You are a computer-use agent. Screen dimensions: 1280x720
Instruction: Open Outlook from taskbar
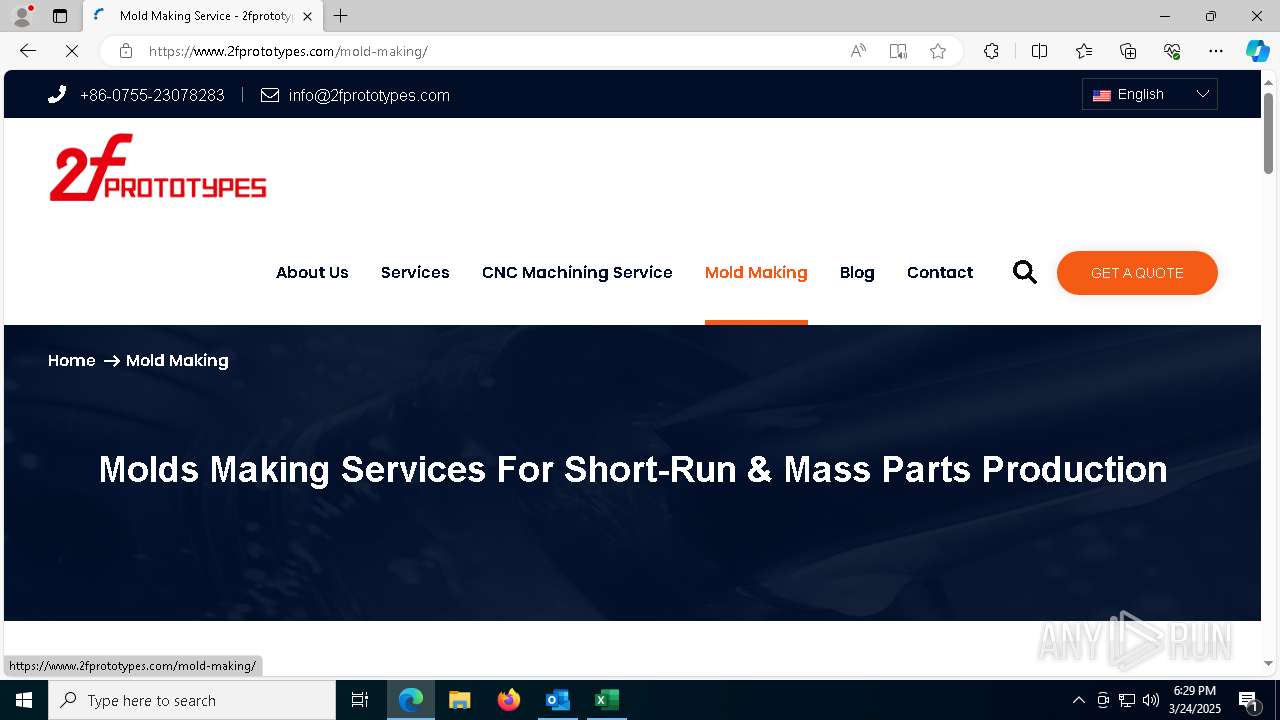(x=557, y=700)
